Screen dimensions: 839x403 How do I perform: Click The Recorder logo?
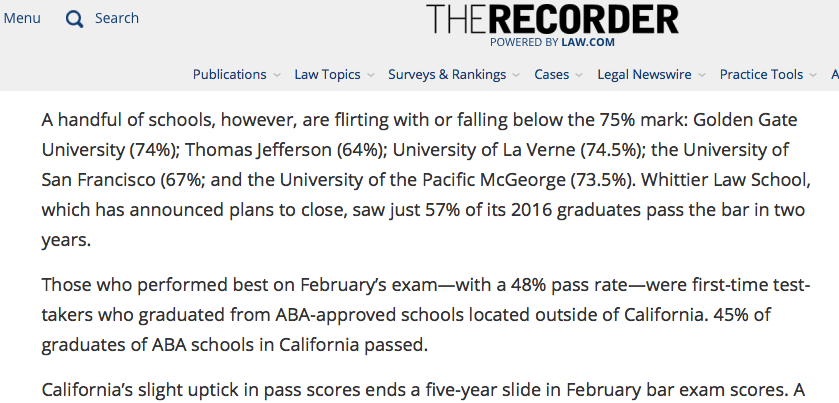[x=552, y=19]
